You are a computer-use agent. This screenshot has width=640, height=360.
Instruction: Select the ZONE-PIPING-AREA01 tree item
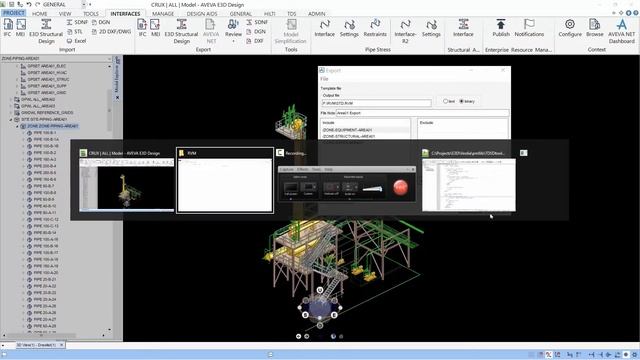[x=49, y=126]
